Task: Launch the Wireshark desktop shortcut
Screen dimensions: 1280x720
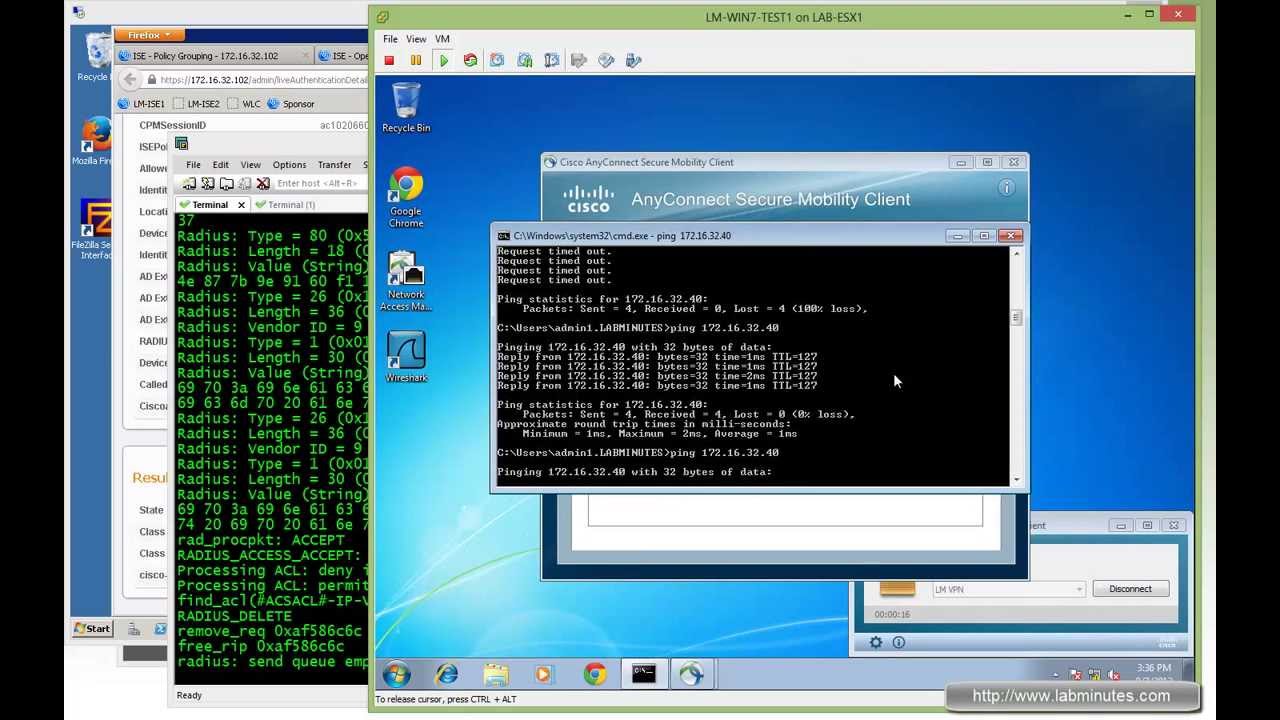Action: tap(406, 357)
